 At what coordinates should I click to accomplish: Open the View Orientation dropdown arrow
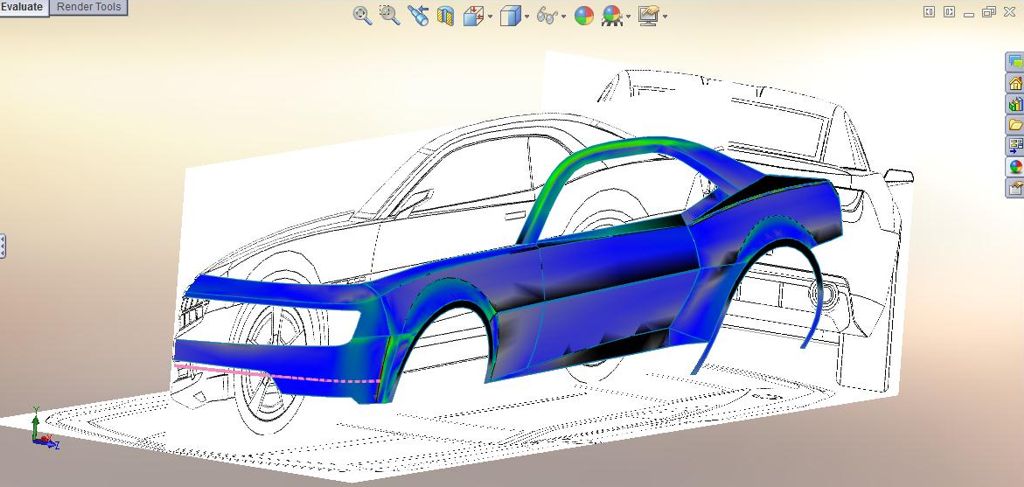pos(490,16)
